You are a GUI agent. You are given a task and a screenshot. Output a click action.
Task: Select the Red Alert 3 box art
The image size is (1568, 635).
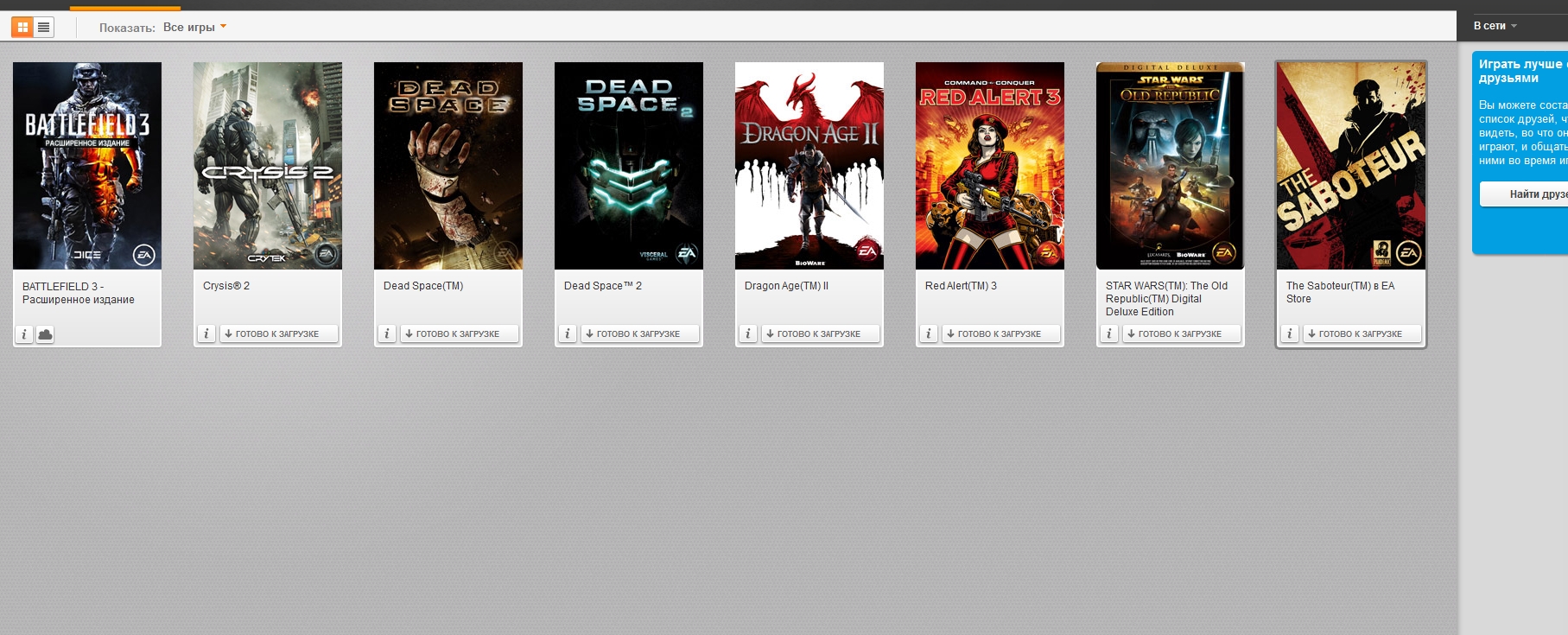pos(990,166)
